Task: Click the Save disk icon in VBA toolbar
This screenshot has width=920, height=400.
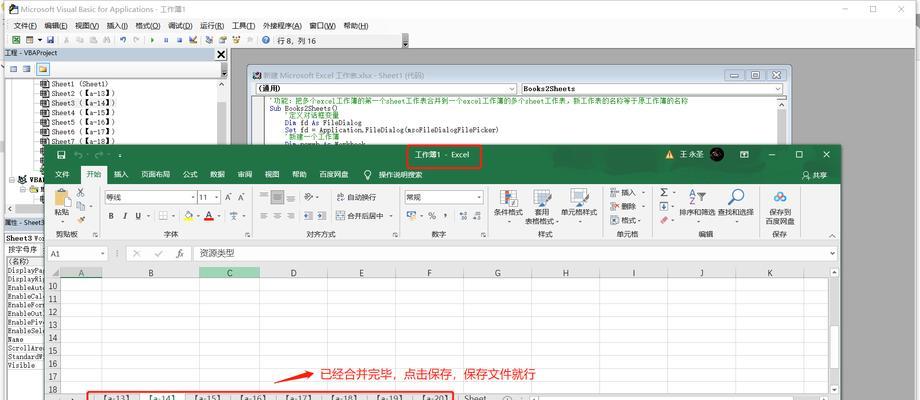Action: pos(50,40)
